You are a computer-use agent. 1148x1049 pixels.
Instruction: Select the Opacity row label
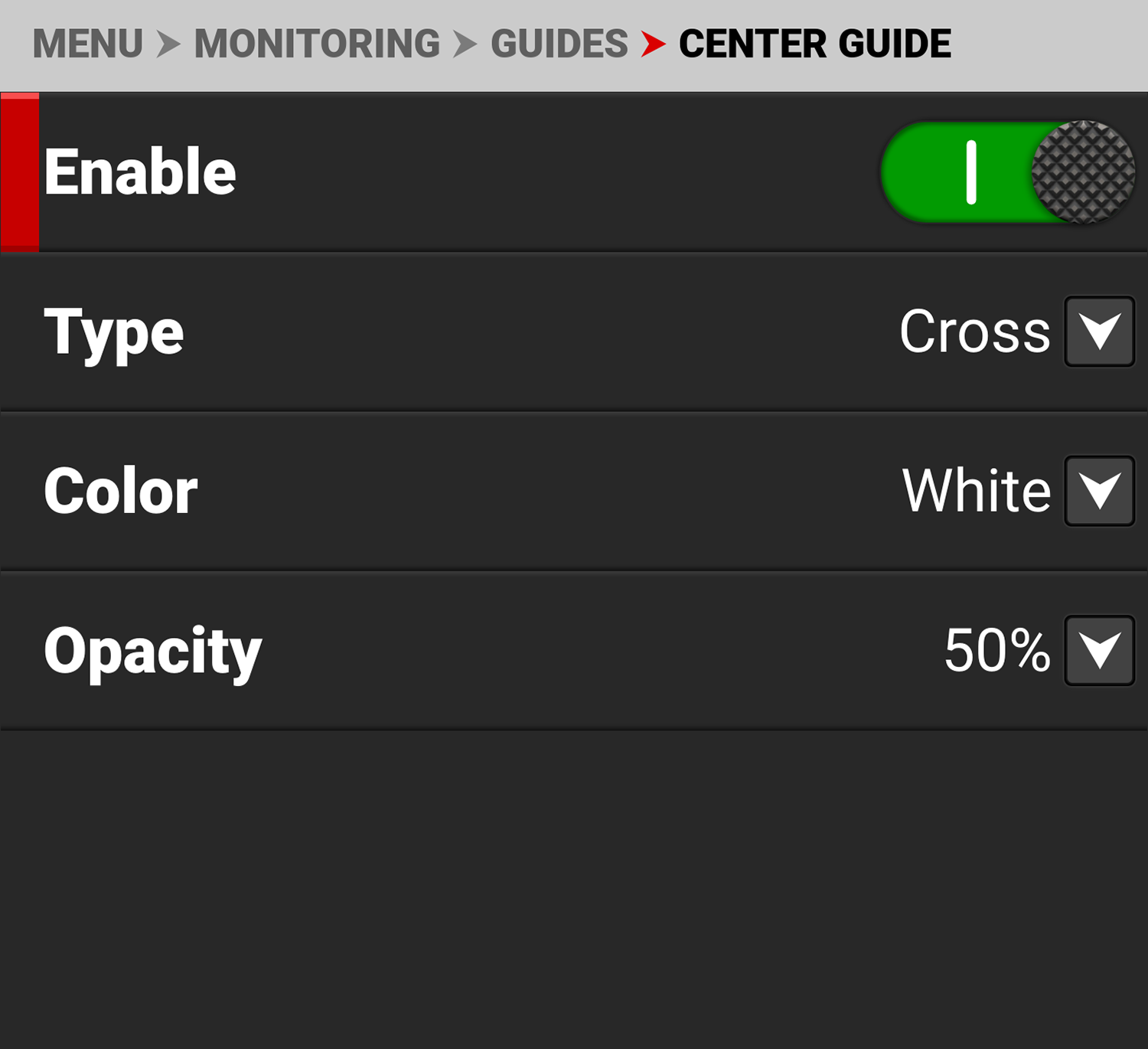153,652
